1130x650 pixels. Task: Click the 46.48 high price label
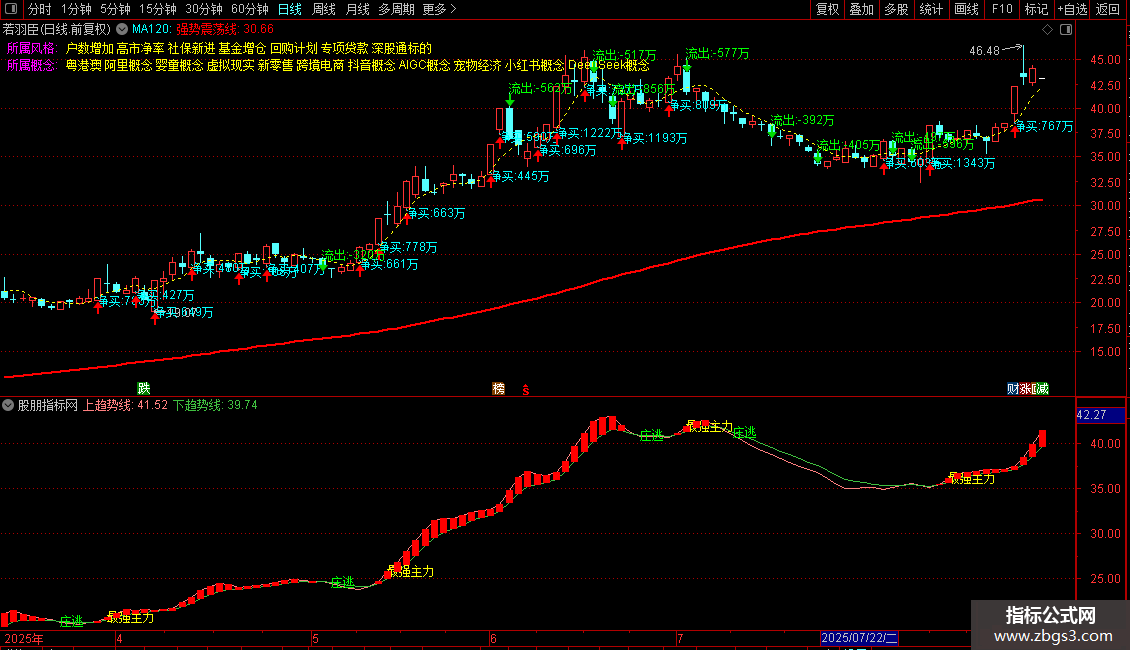(984, 51)
